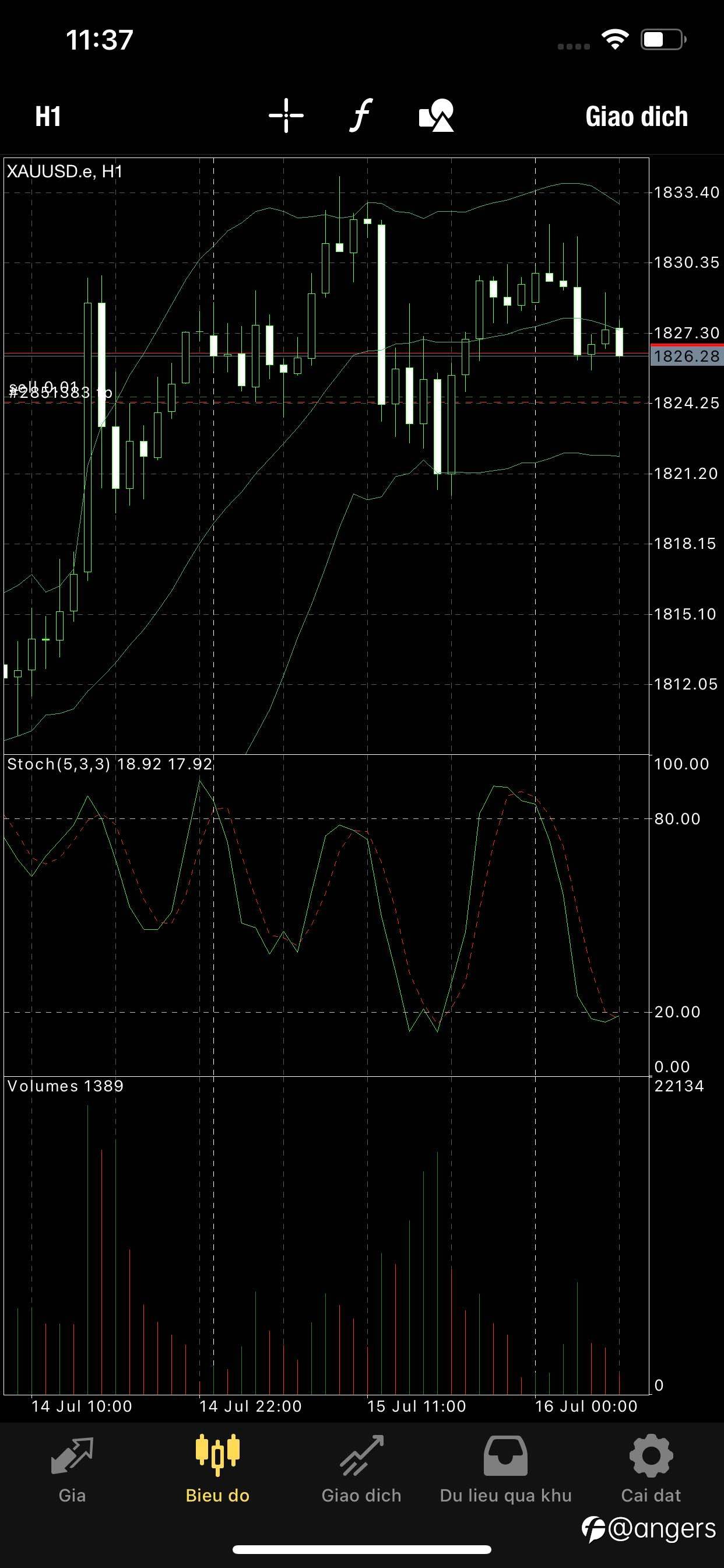Tap the Gia arrows icon
The image size is (724, 1568).
(x=72, y=1456)
